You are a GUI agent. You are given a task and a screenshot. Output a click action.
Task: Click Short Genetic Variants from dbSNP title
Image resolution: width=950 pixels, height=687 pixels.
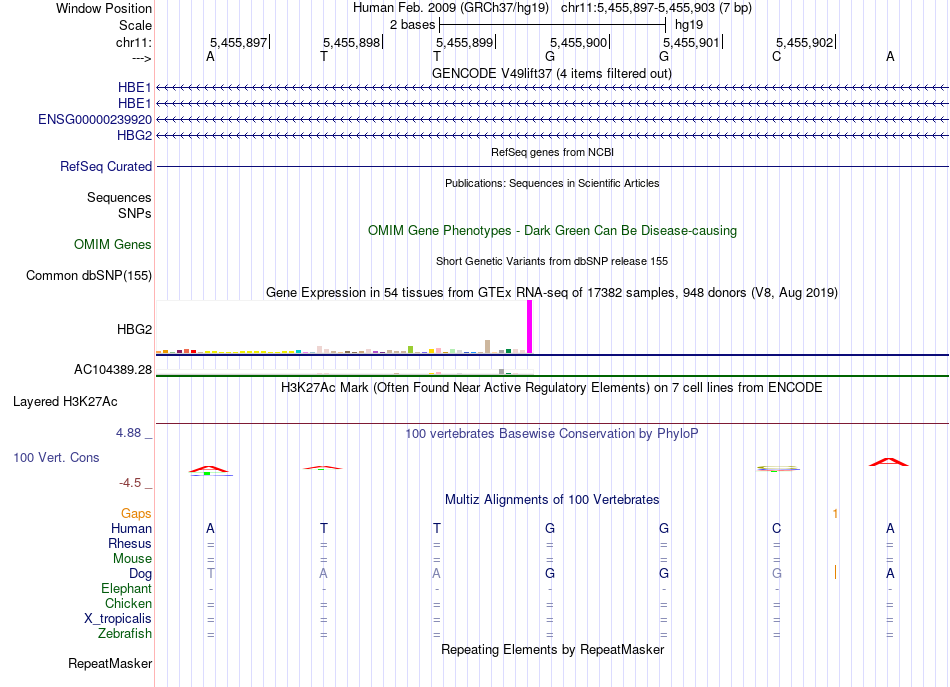[x=551, y=261]
